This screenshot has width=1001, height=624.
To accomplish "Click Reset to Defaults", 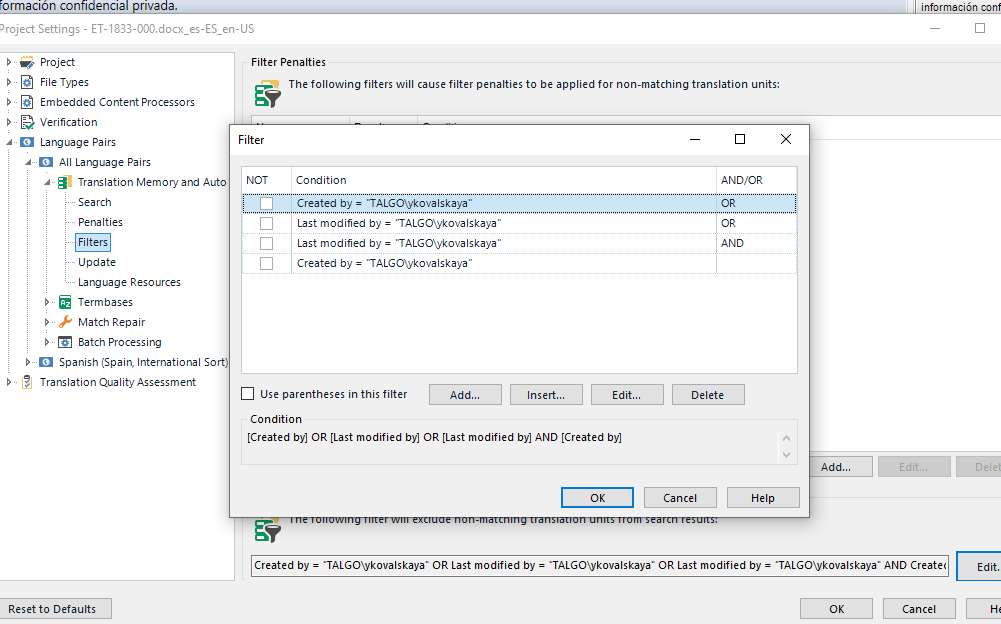I will pos(55,608).
